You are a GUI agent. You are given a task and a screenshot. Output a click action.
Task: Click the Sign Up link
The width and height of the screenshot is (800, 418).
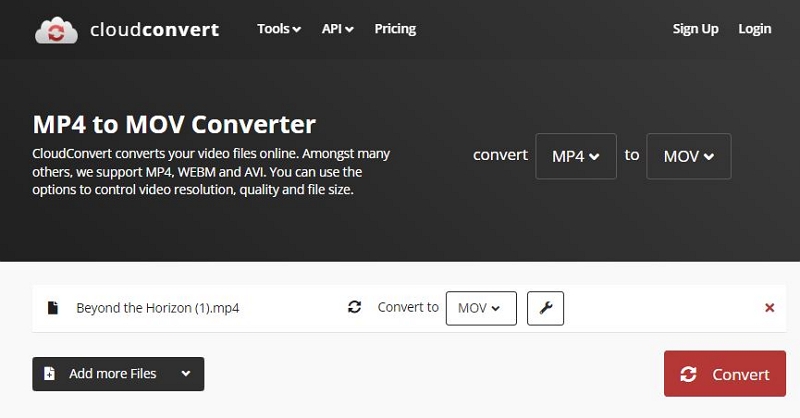(x=695, y=29)
